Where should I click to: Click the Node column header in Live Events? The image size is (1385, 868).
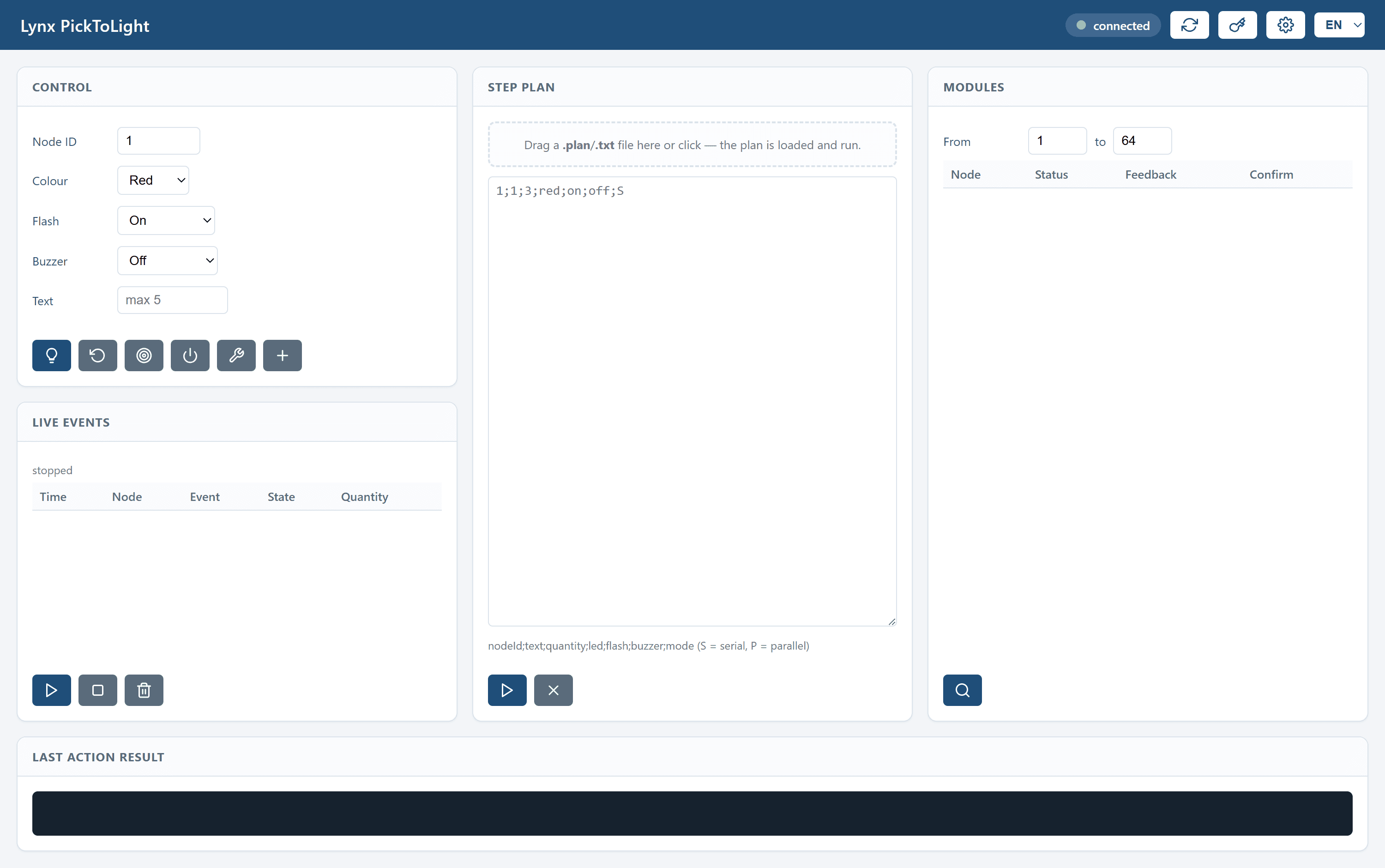click(x=127, y=497)
